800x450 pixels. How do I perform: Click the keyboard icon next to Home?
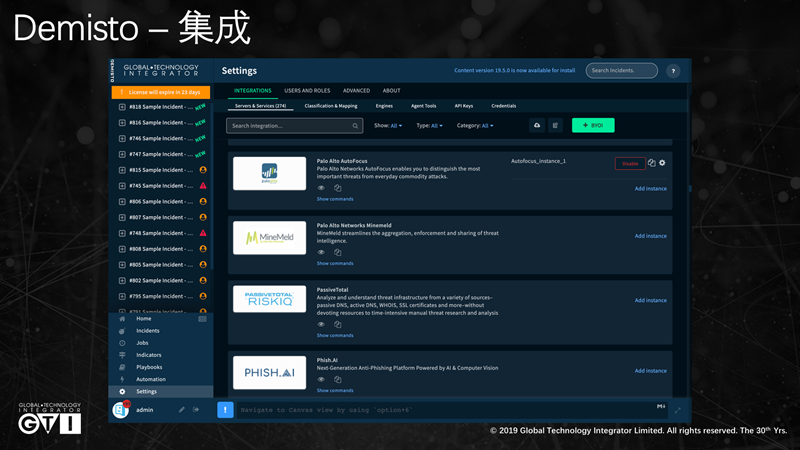(x=202, y=319)
